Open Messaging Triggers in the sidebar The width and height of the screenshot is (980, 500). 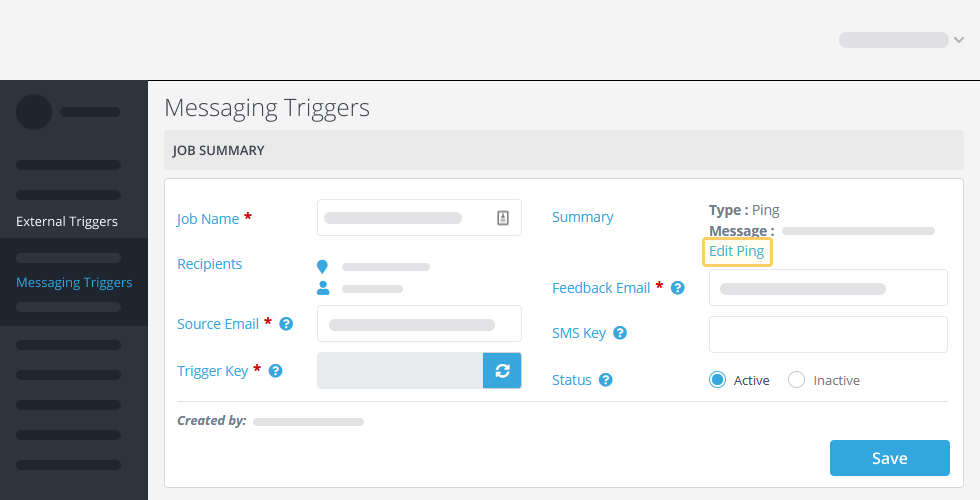[74, 282]
